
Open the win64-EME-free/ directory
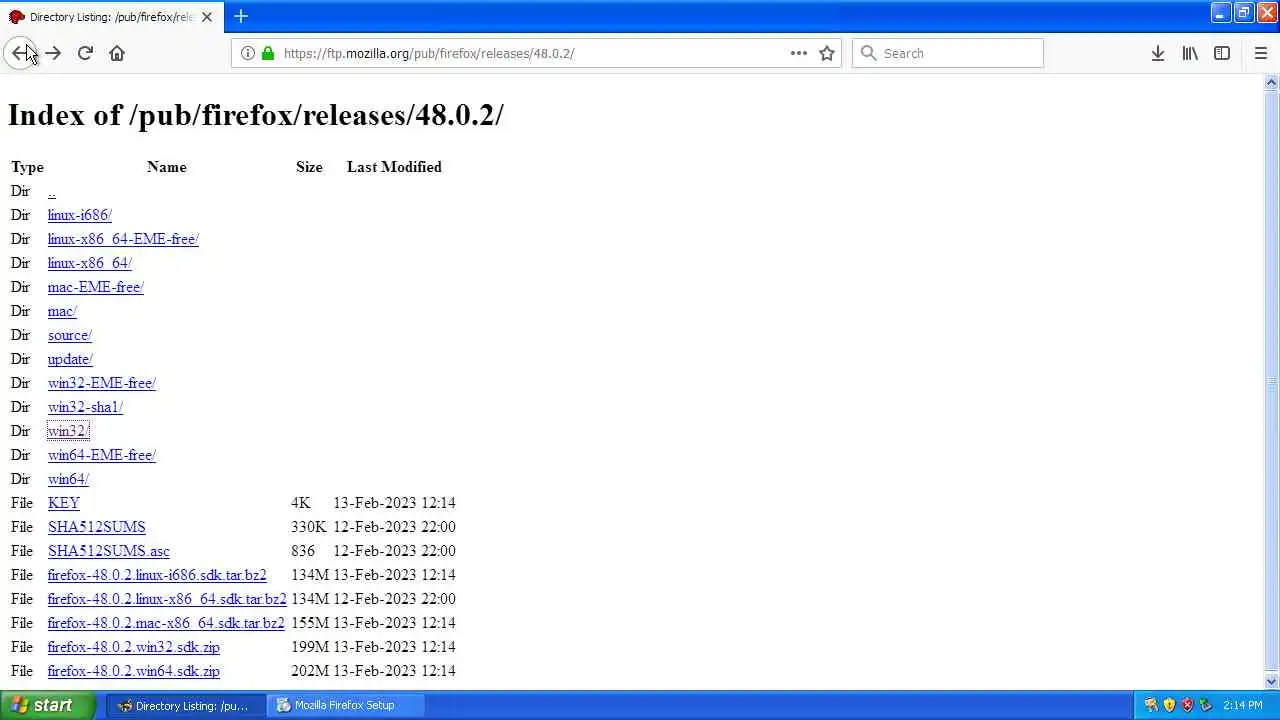(101, 455)
